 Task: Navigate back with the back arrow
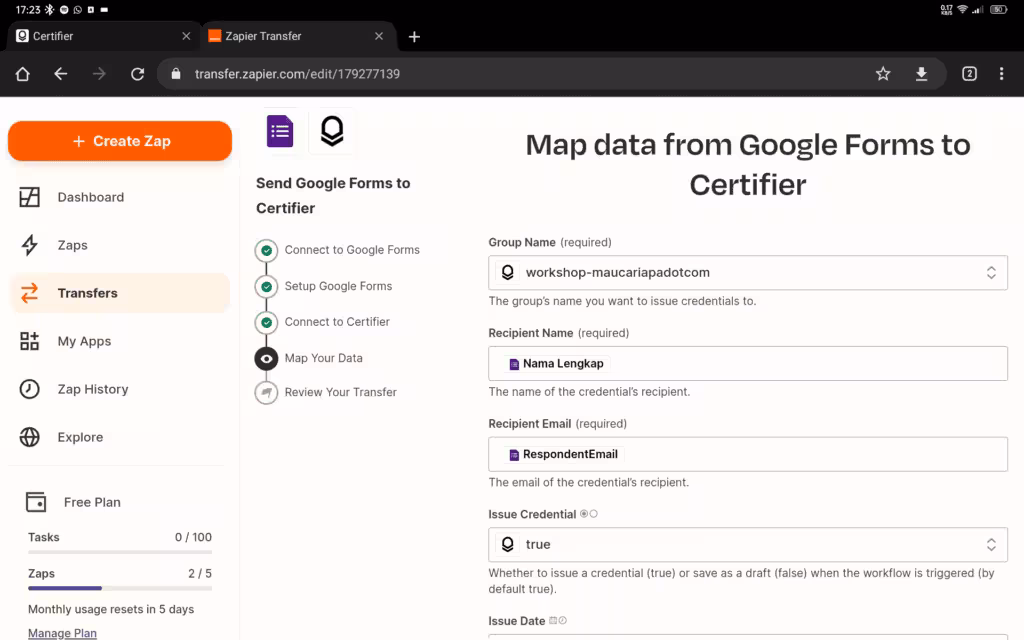pyautogui.click(x=61, y=74)
